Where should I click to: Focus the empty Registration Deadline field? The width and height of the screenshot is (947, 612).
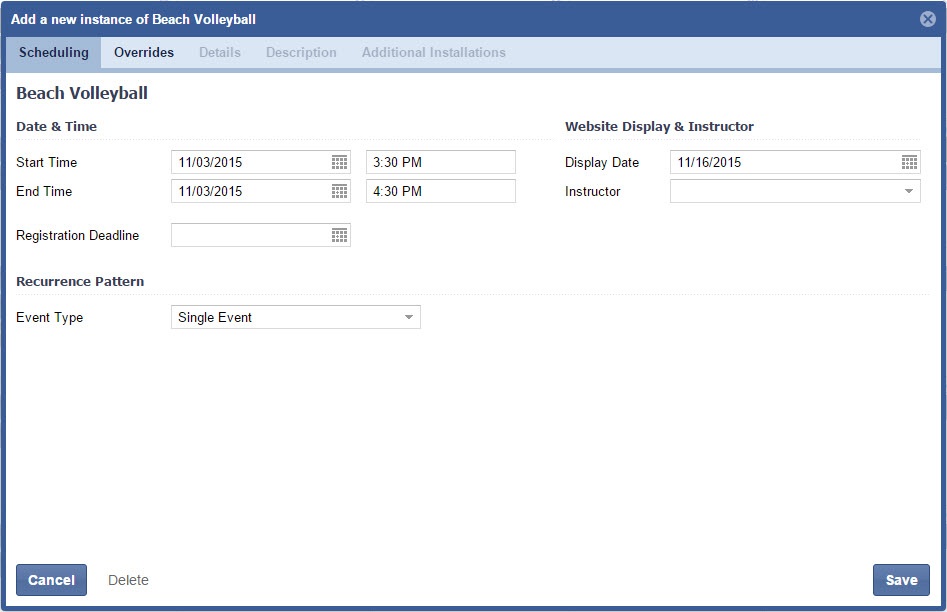point(250,235)
